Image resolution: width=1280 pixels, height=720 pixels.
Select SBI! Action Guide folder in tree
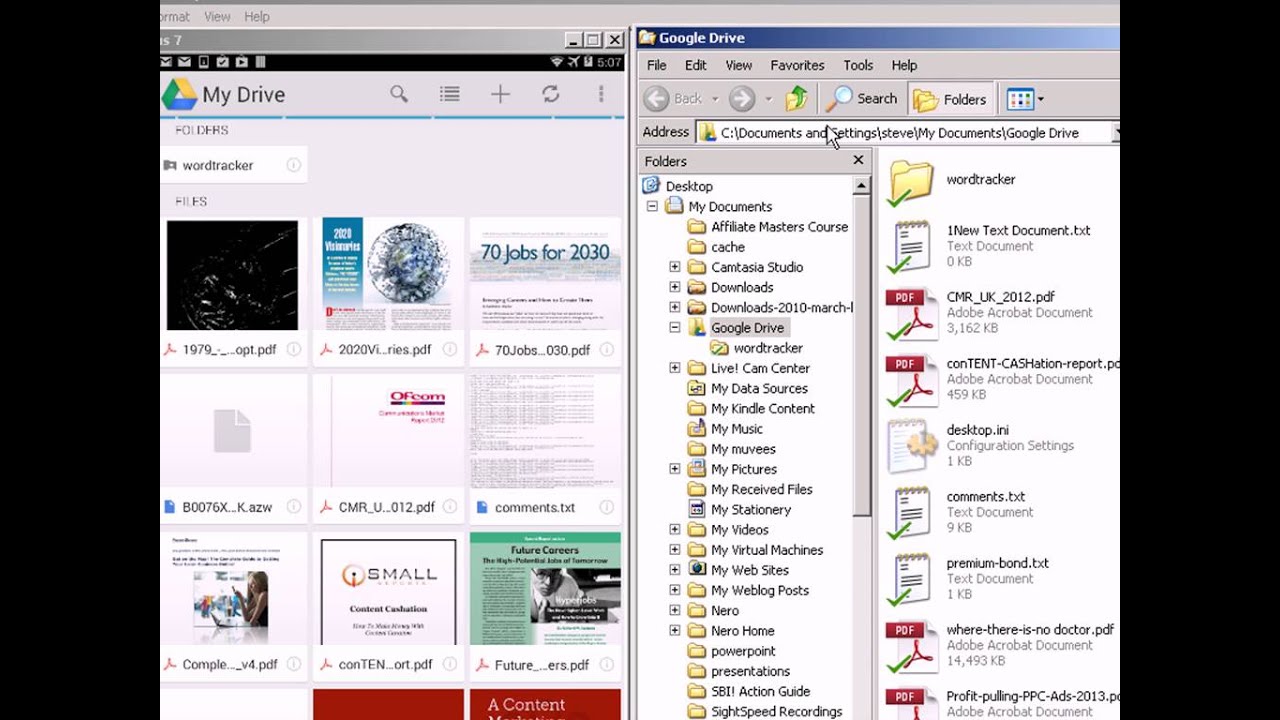[x=760, y=691]
